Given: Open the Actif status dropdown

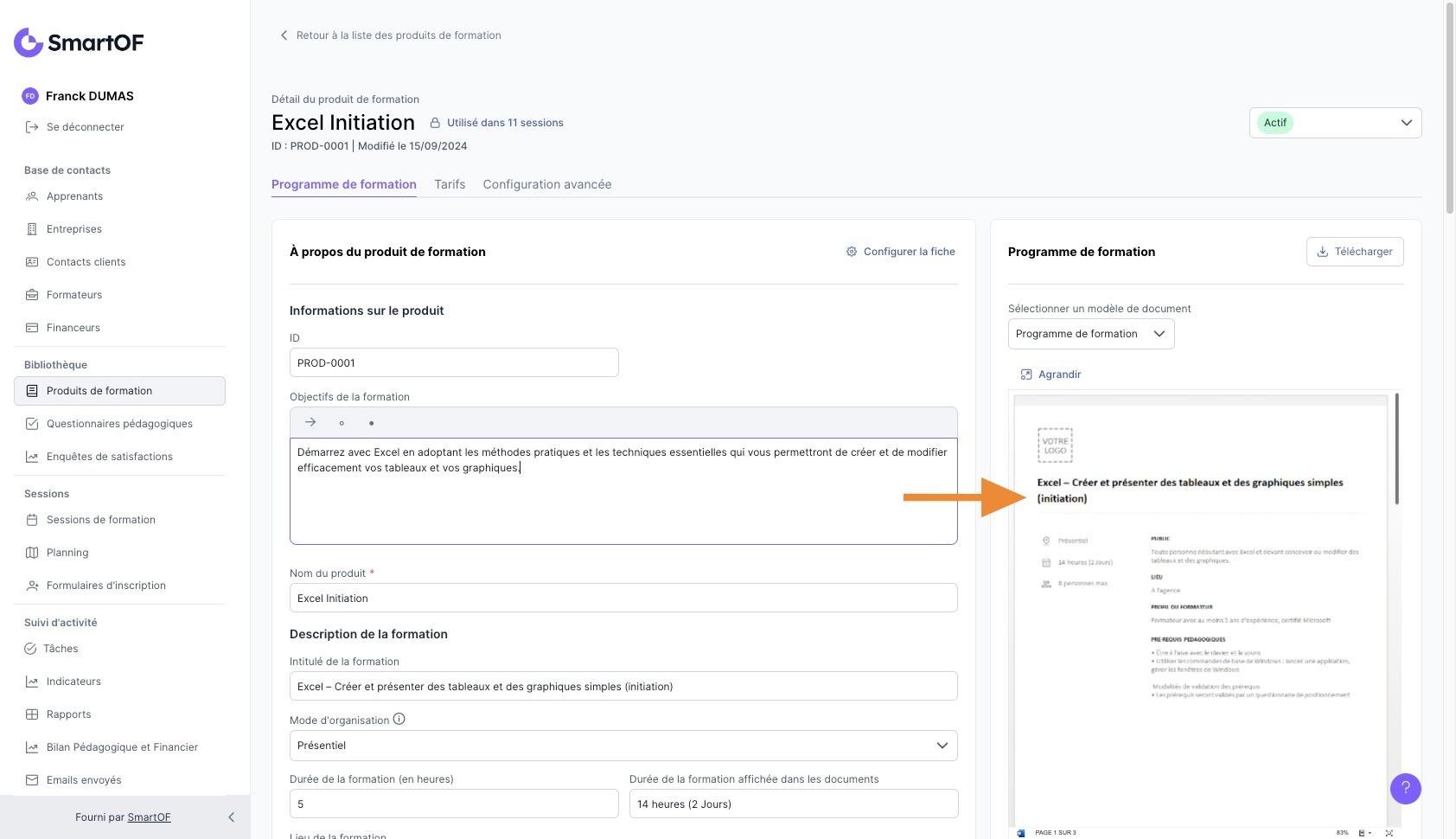Looking at the screenshot, I should [x=1335, y=123].
